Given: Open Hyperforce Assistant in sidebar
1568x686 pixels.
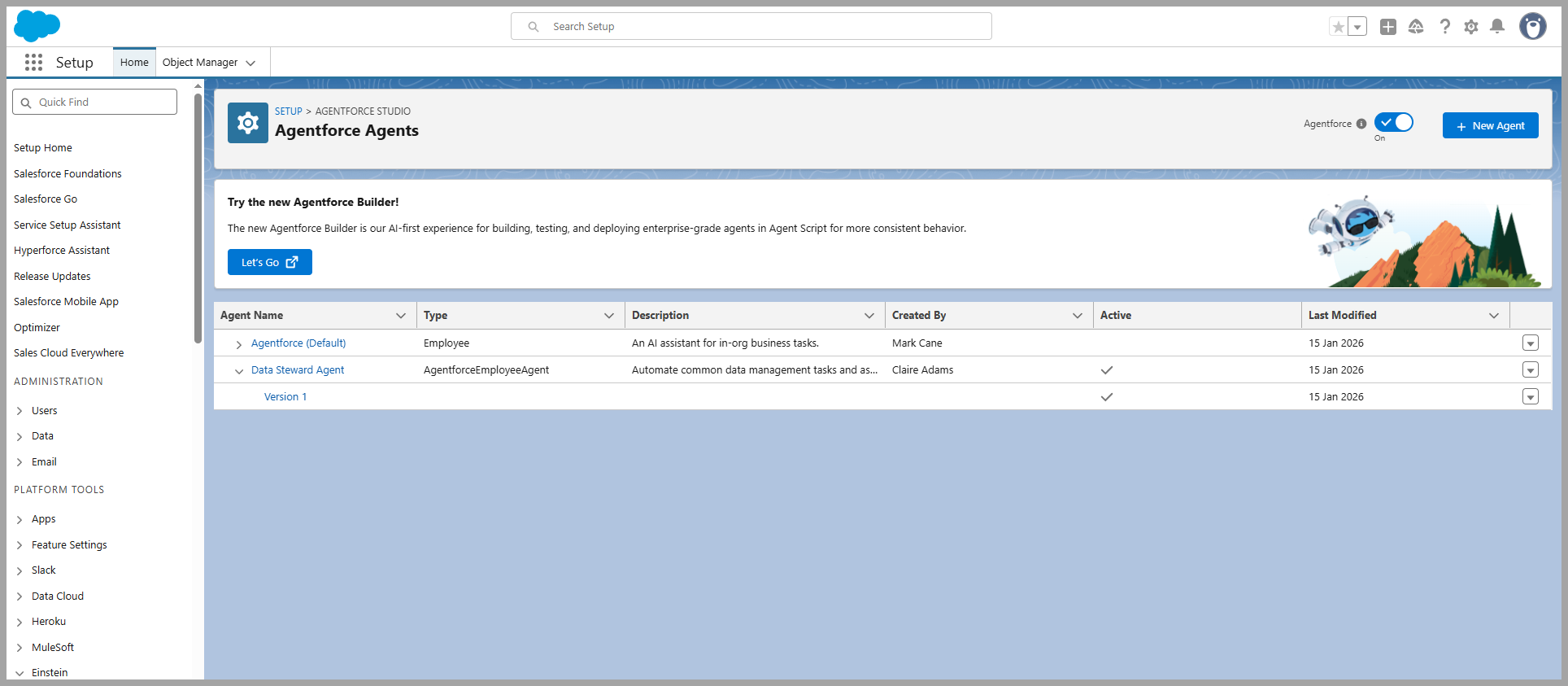Looking at the screenshot, I should click(62, 251).
